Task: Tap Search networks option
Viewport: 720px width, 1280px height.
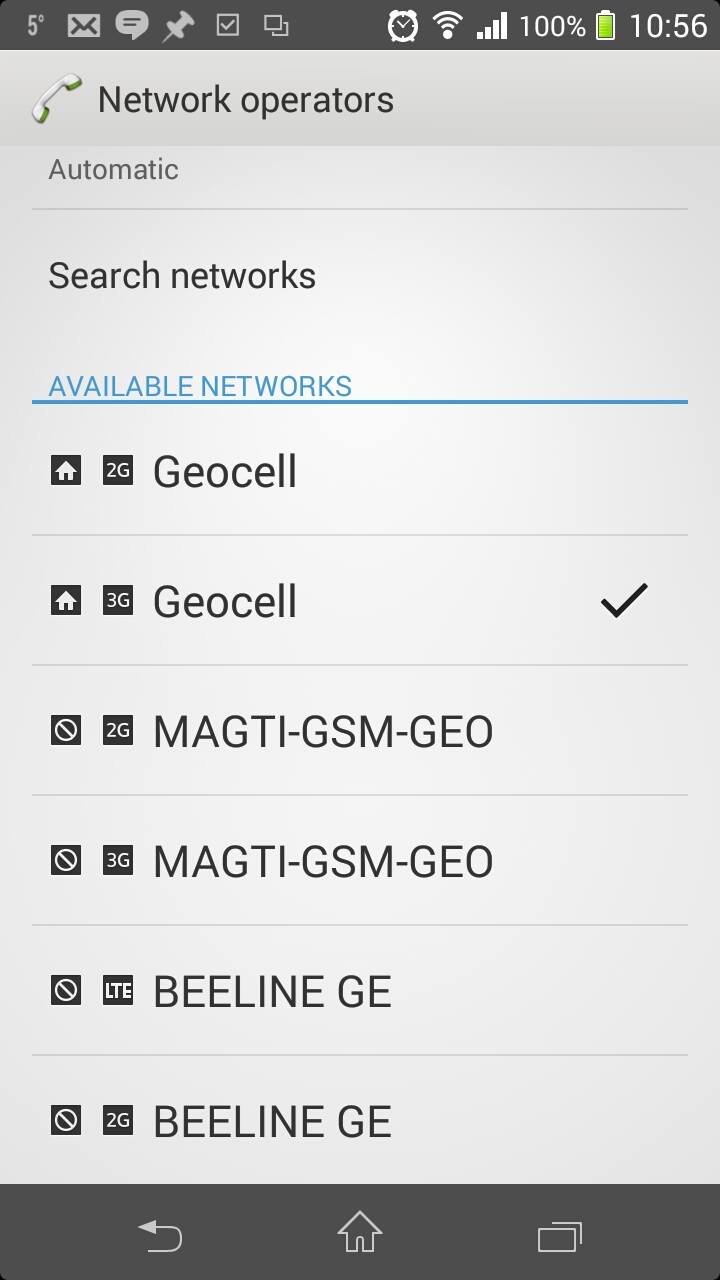Action: [x=360, y=275]
